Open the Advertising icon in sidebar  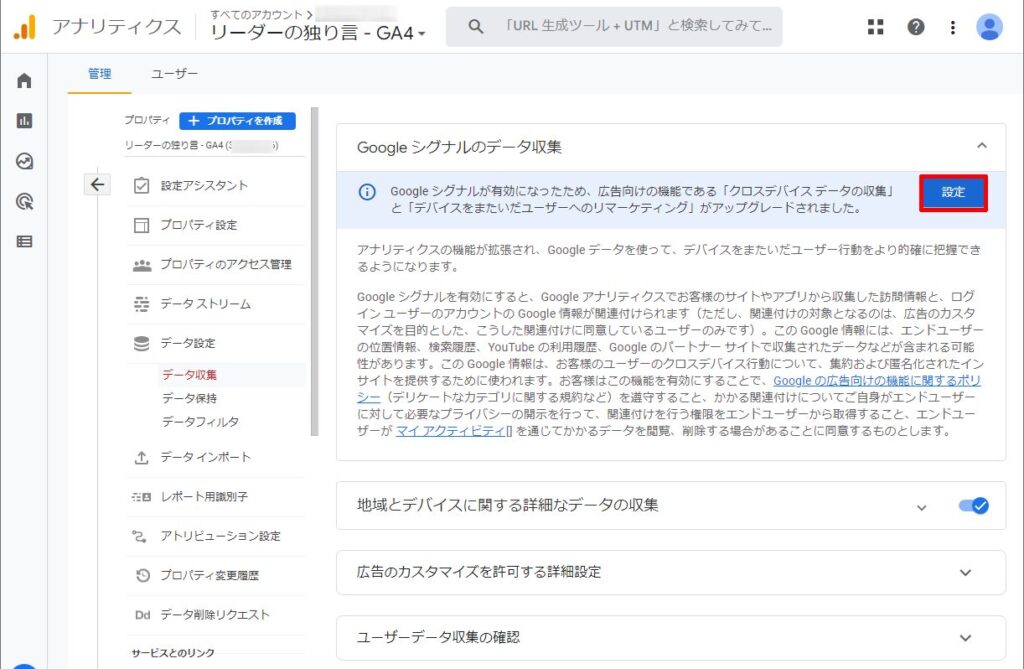(24, 202)
